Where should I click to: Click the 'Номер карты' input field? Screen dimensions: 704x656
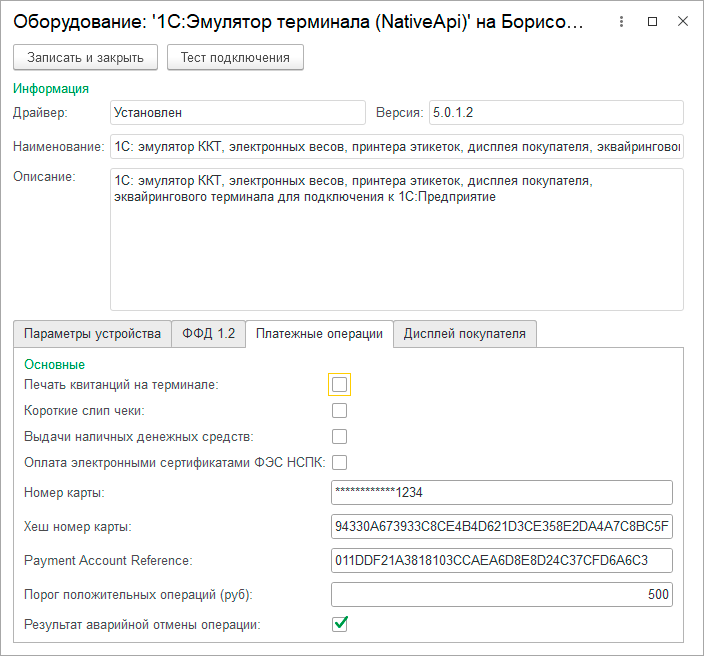(x=502, y=493)
